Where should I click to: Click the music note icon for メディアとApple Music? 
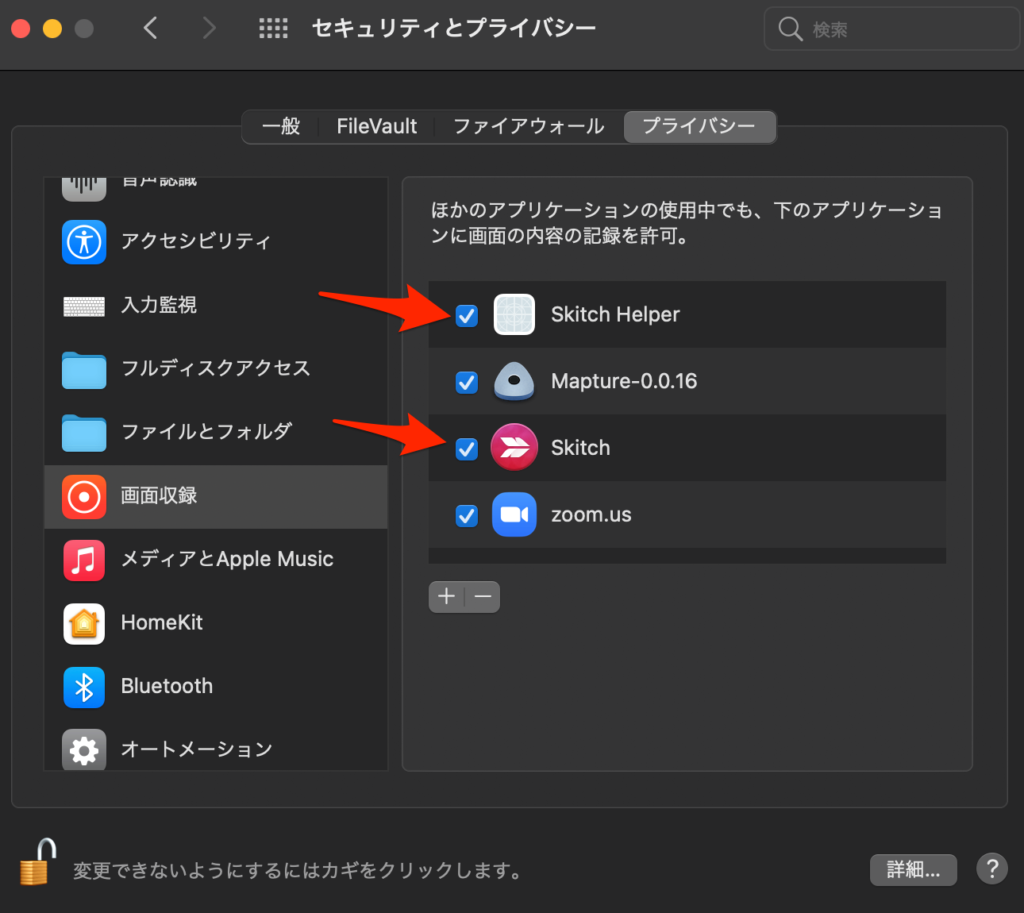[x=84, y=560]
